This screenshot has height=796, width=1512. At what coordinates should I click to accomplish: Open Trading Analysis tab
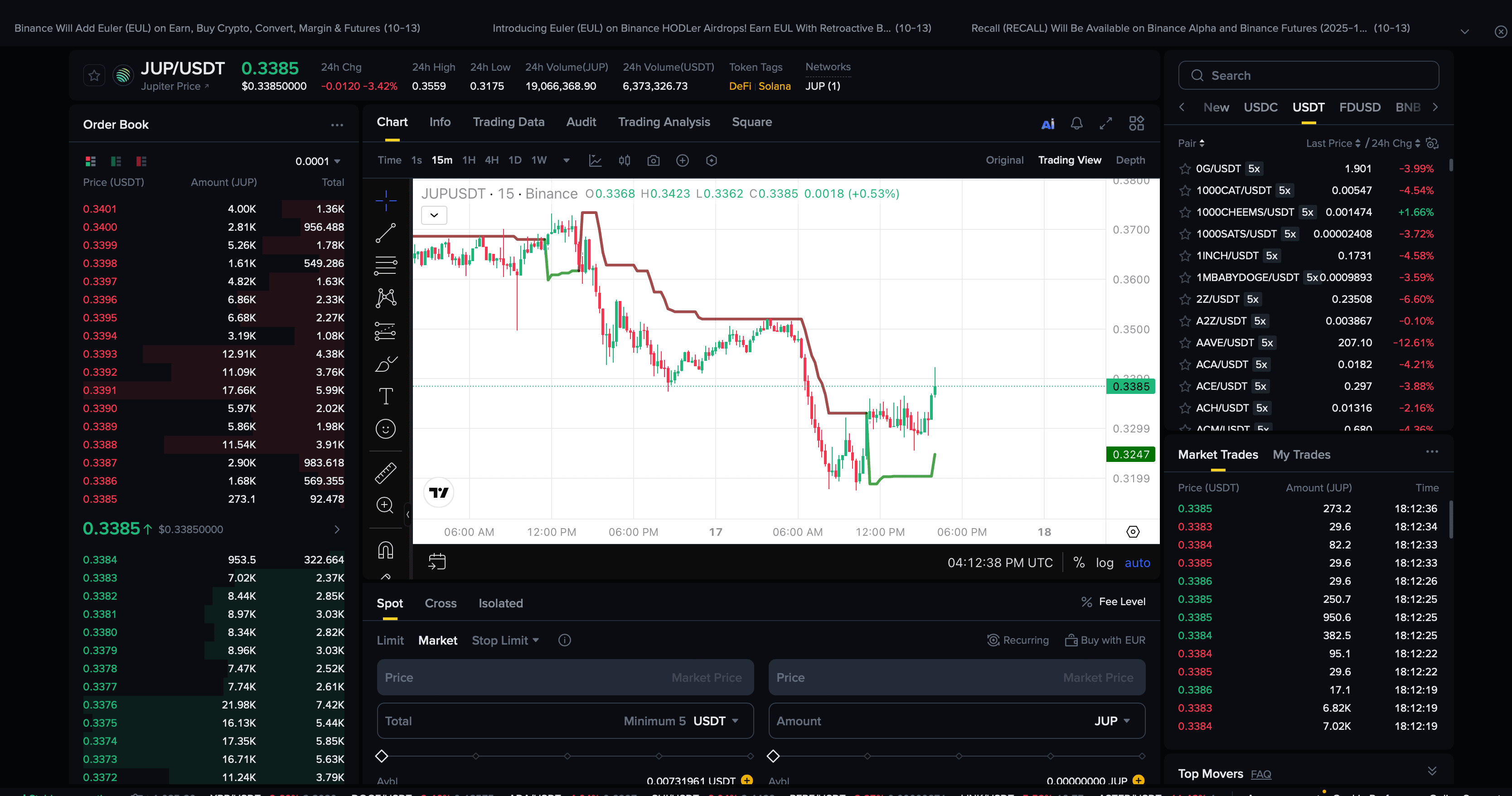664,122
